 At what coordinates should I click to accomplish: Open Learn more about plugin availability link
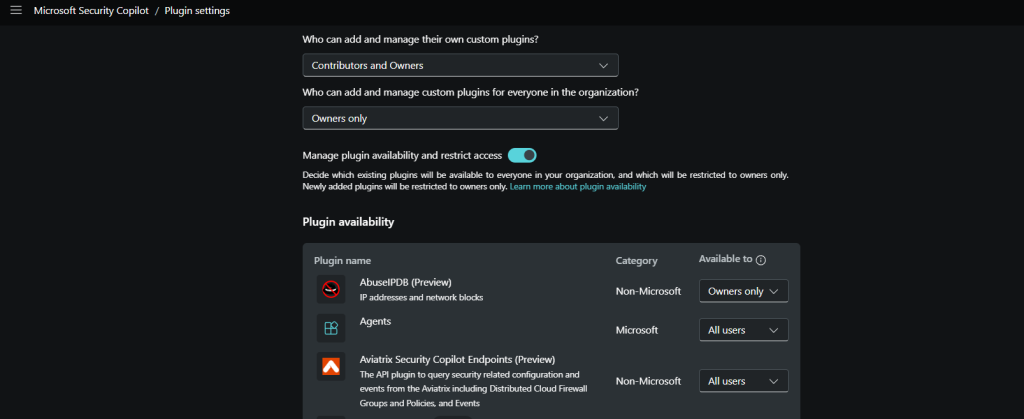[578, 187]
